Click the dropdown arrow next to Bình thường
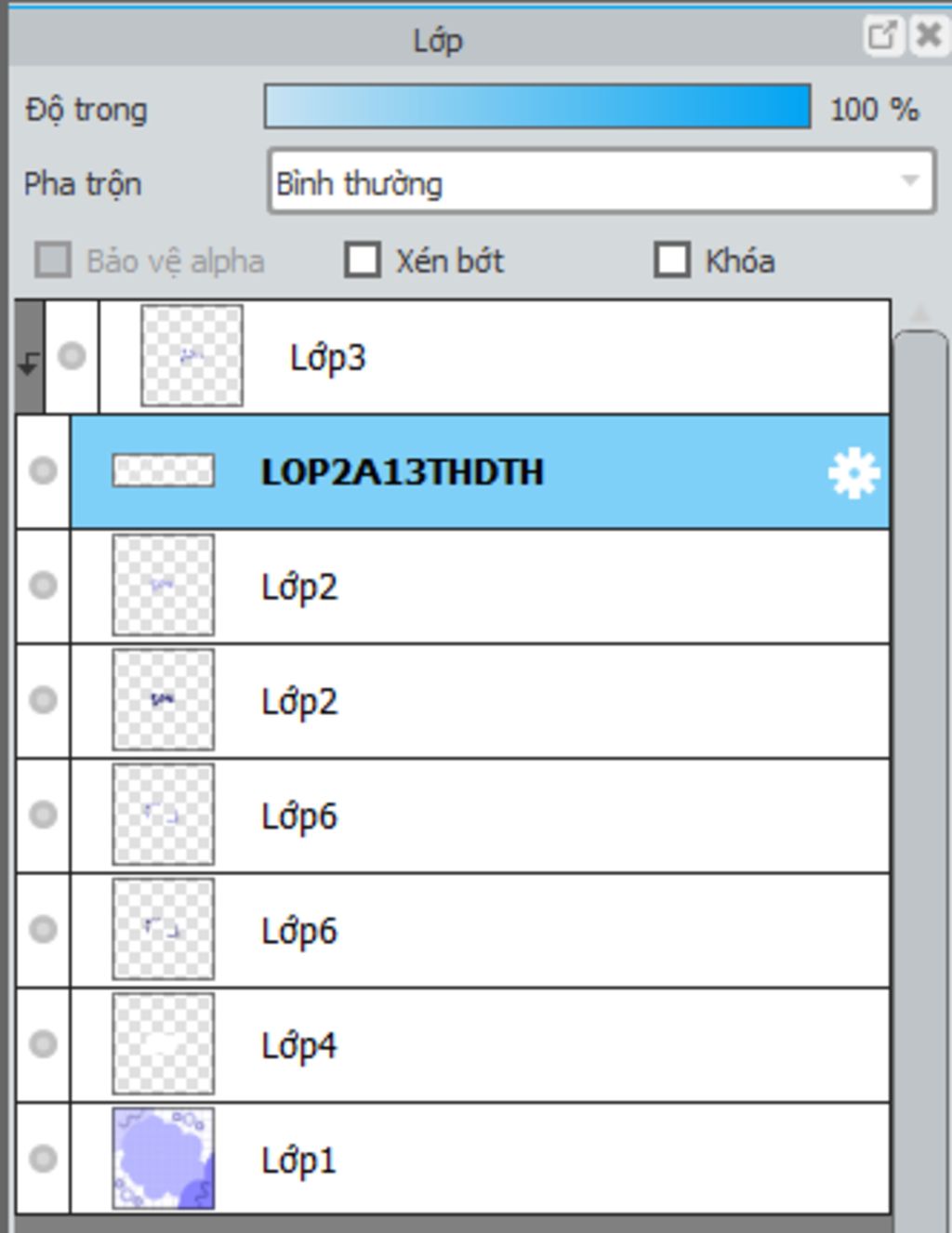The image size is (952, 1233). click(911, 180)
